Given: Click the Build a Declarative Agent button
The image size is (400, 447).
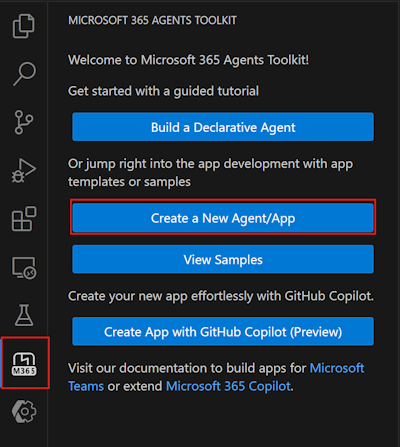Looking at the screenshot, I should [223, 127].
